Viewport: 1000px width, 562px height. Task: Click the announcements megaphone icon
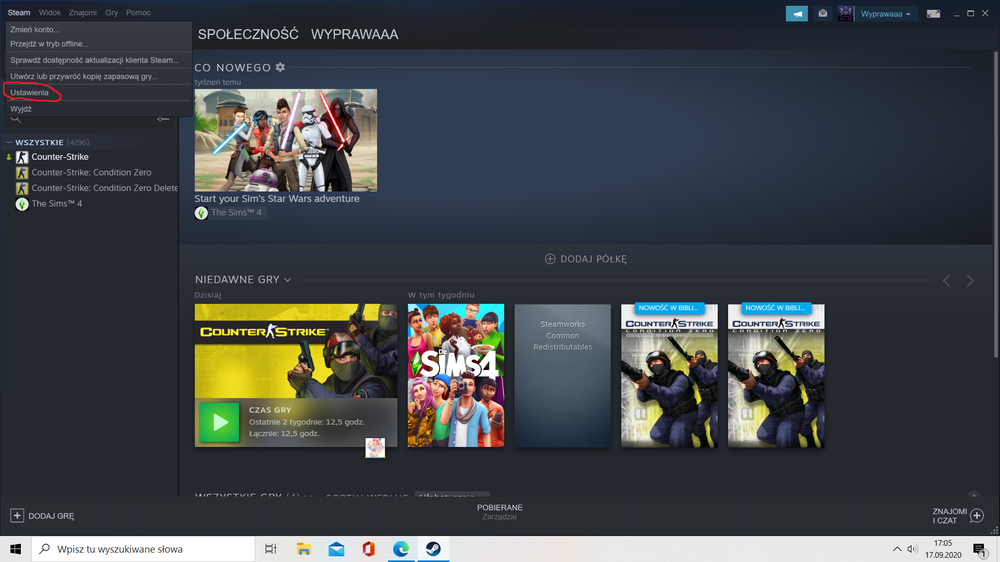tap(797, 13)
